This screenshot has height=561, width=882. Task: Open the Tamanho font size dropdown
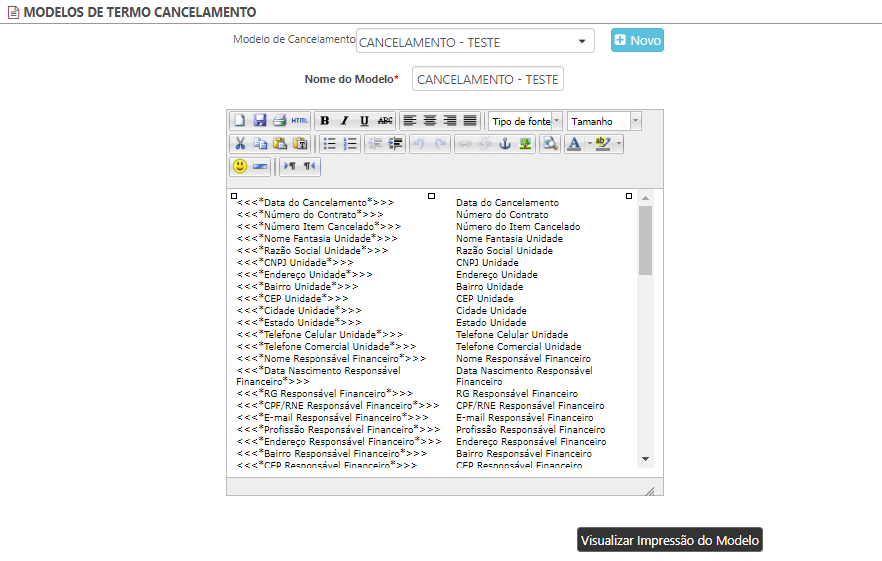pos(604,121)
